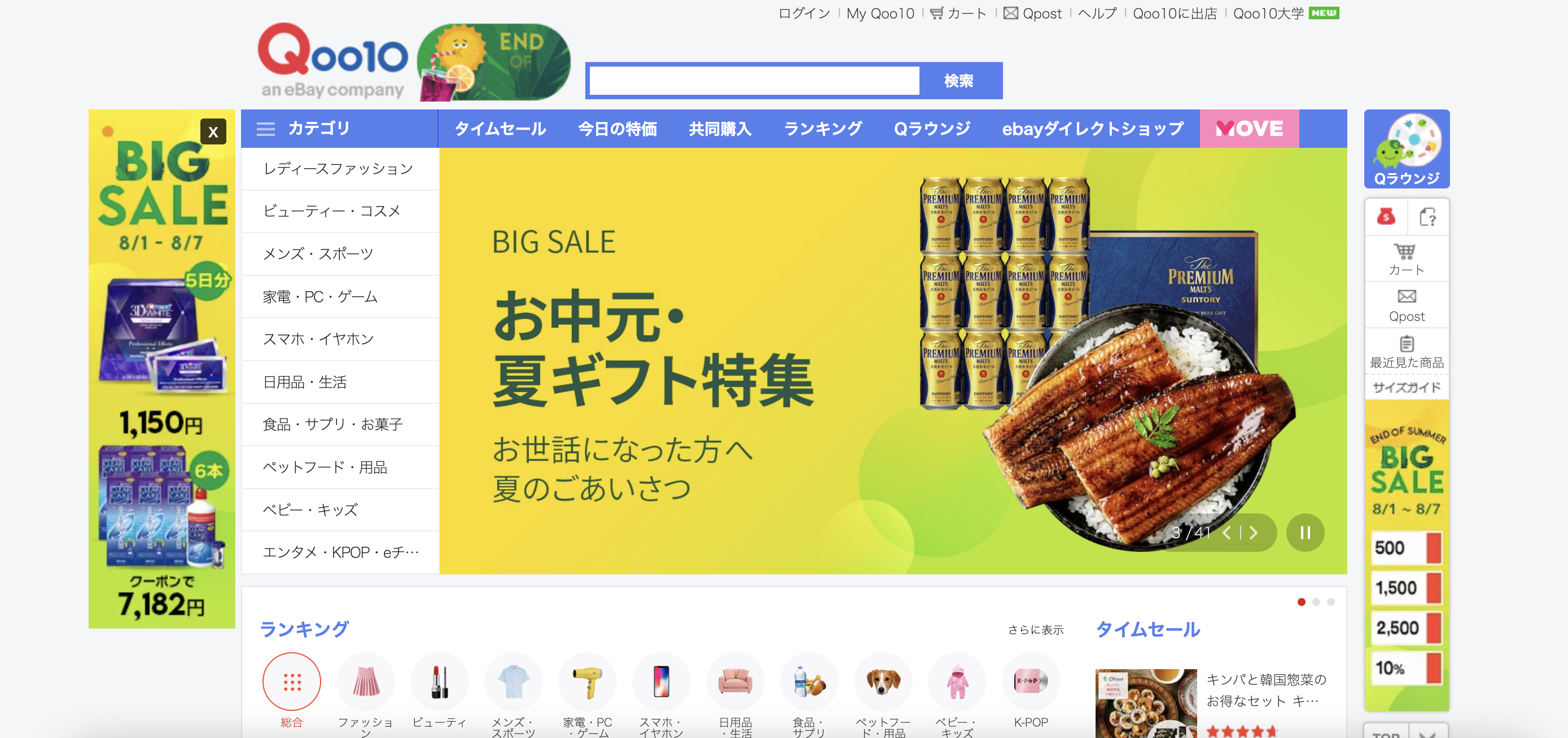Viewport: 1568px width, 738px height.
Task: Open the タイムセール nav tab
Action: (x=500, y=129)
